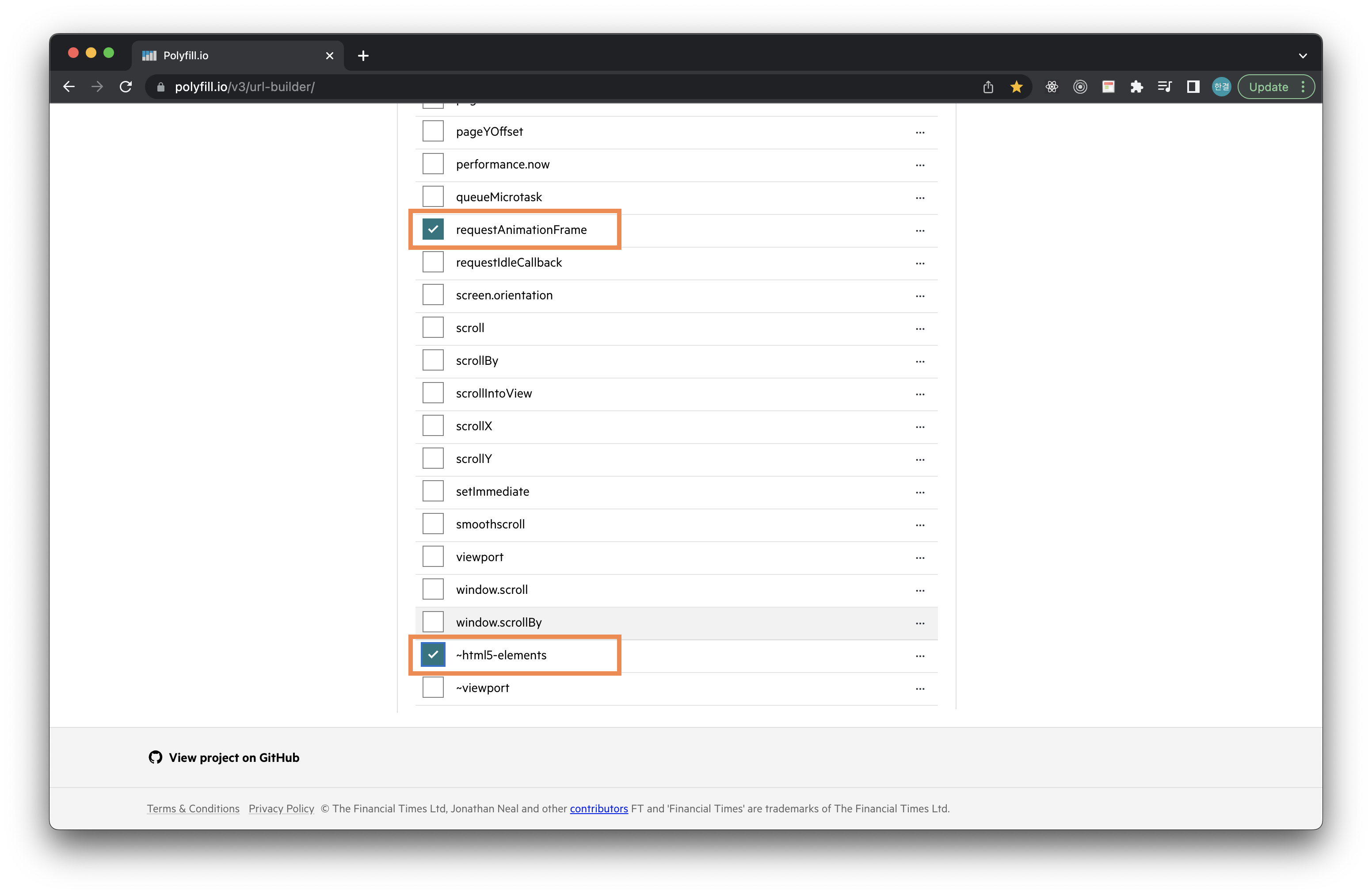
Task: Open the Extensions puzzle icon
Action: click(1136, 87)
